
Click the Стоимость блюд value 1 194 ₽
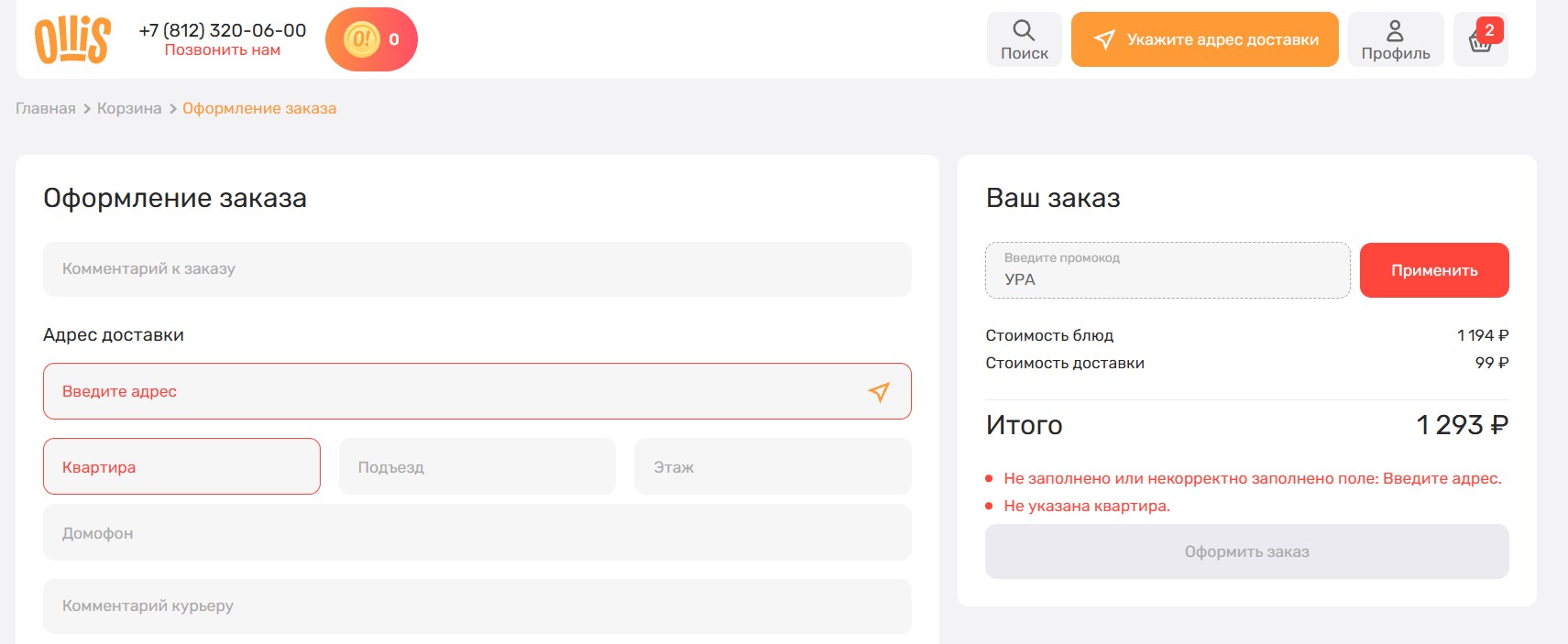[x=1483, y=335]
